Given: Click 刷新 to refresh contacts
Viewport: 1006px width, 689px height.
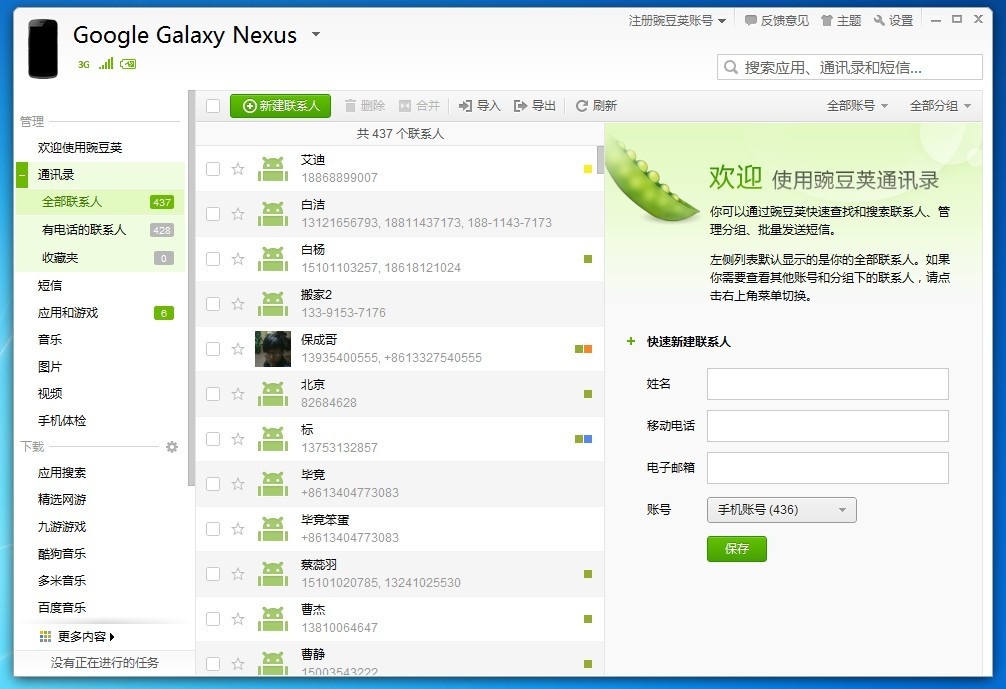Looking at the screenshot, I should [596, 106].
